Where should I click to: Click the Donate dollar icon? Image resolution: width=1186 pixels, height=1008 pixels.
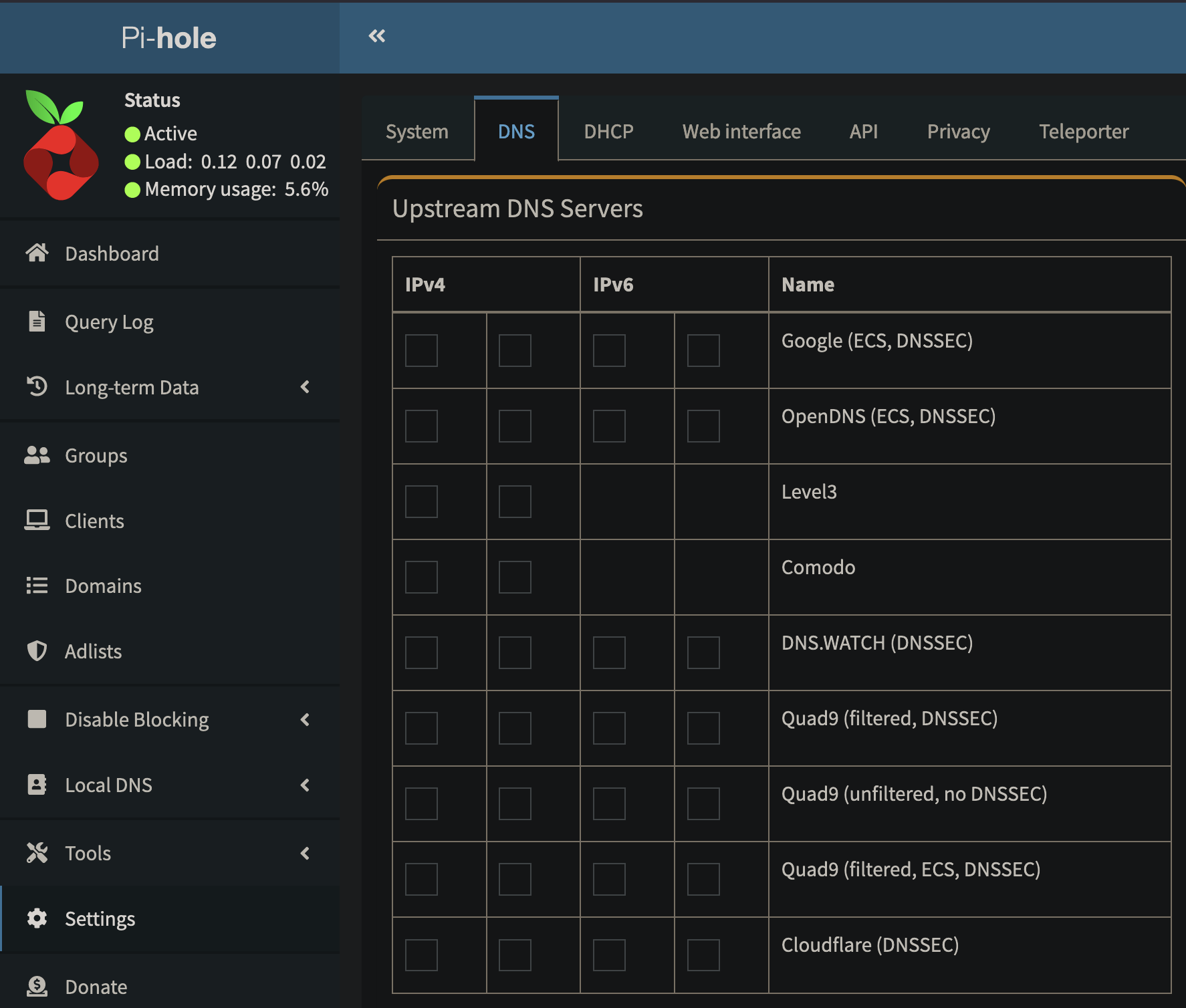tap(37, 986)
